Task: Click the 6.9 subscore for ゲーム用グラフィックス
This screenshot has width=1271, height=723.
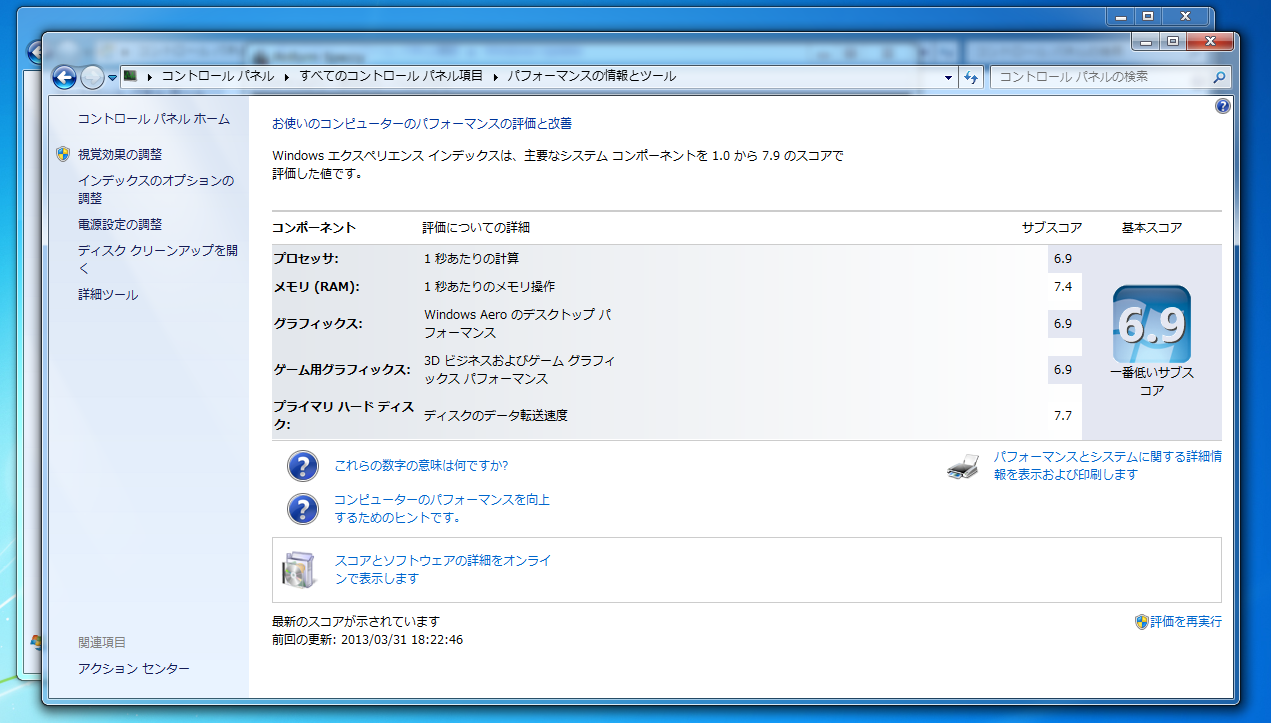Action: click(x=1062, y=370)
